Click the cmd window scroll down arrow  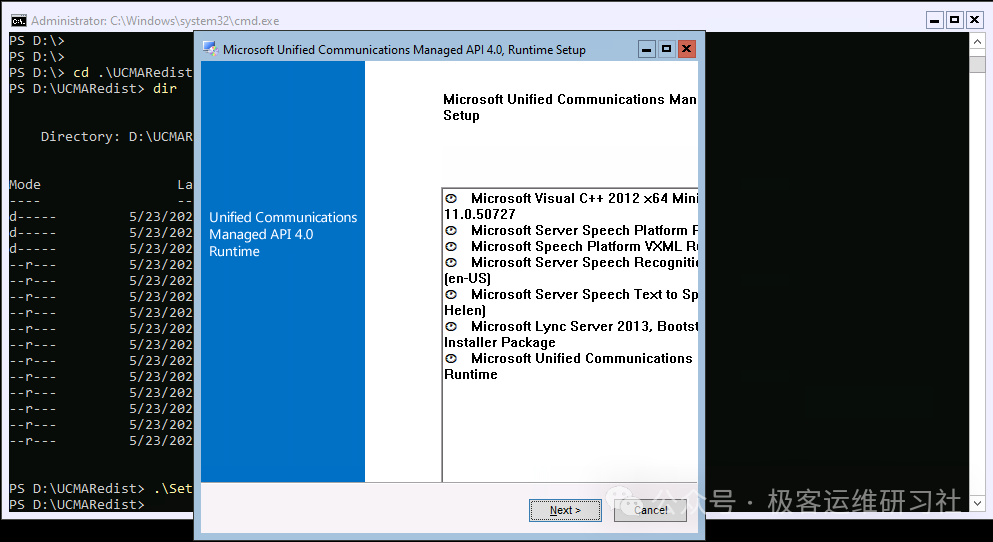(977, 503)
